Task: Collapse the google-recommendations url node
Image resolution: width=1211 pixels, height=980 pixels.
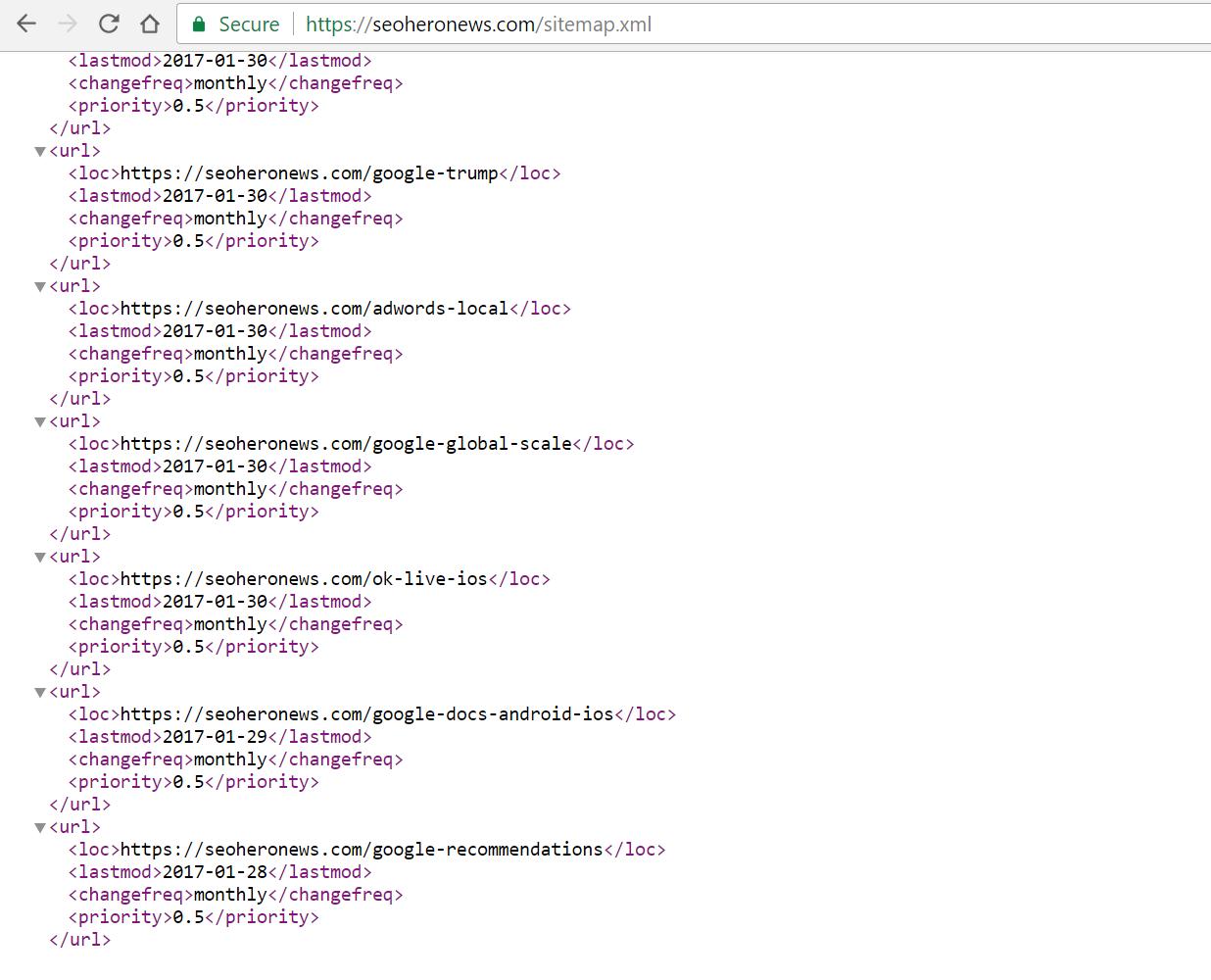Action: pos(40,827)
